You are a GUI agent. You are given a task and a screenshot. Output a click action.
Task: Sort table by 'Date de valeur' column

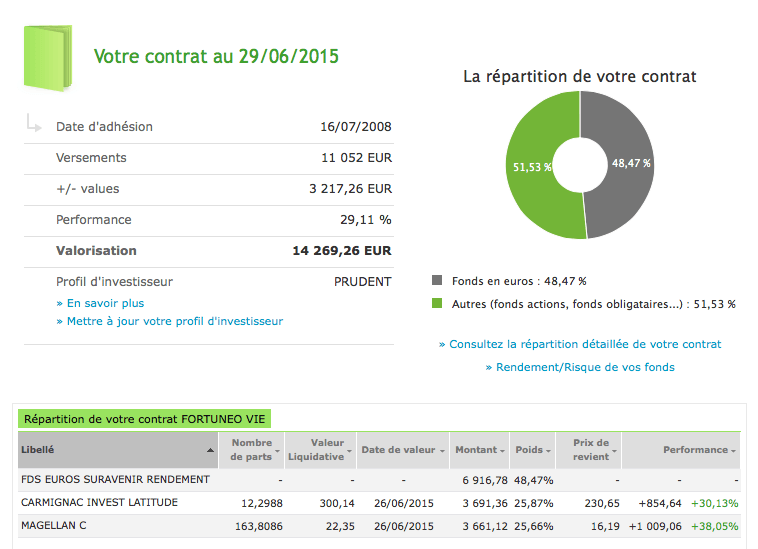tap(400, 450)
